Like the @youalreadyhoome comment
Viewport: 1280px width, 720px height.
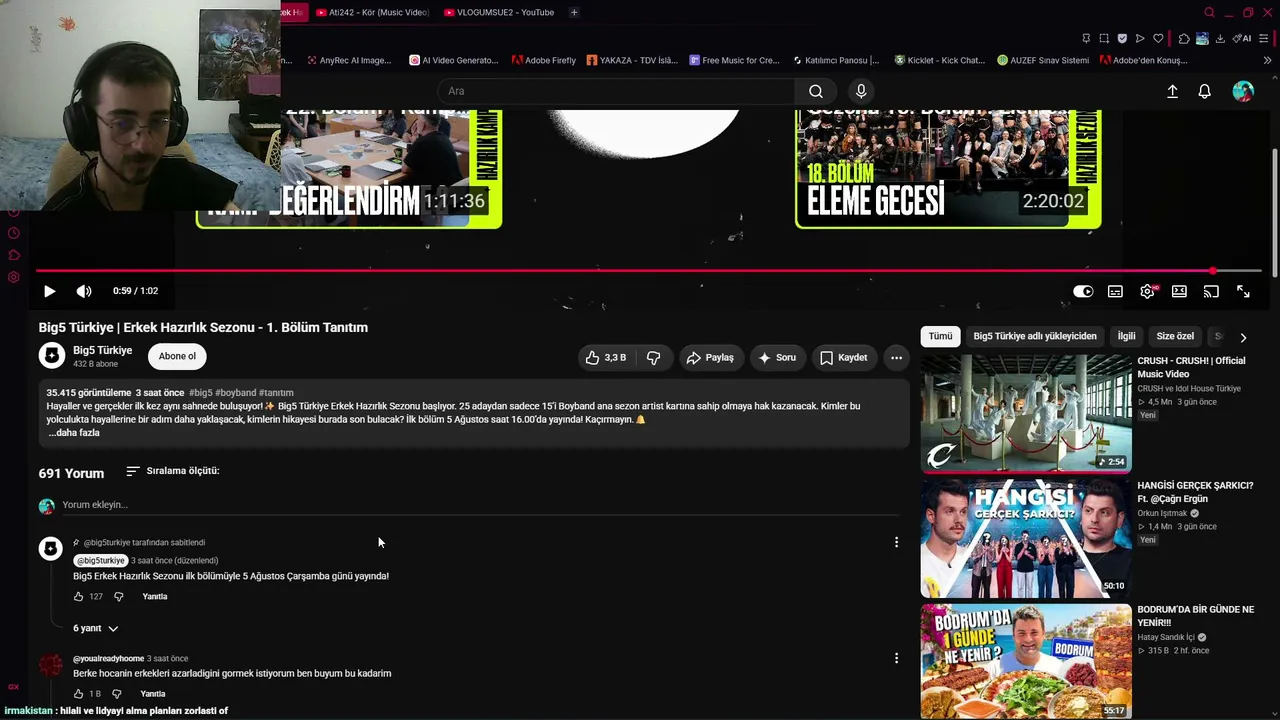(x=79, y=694)
